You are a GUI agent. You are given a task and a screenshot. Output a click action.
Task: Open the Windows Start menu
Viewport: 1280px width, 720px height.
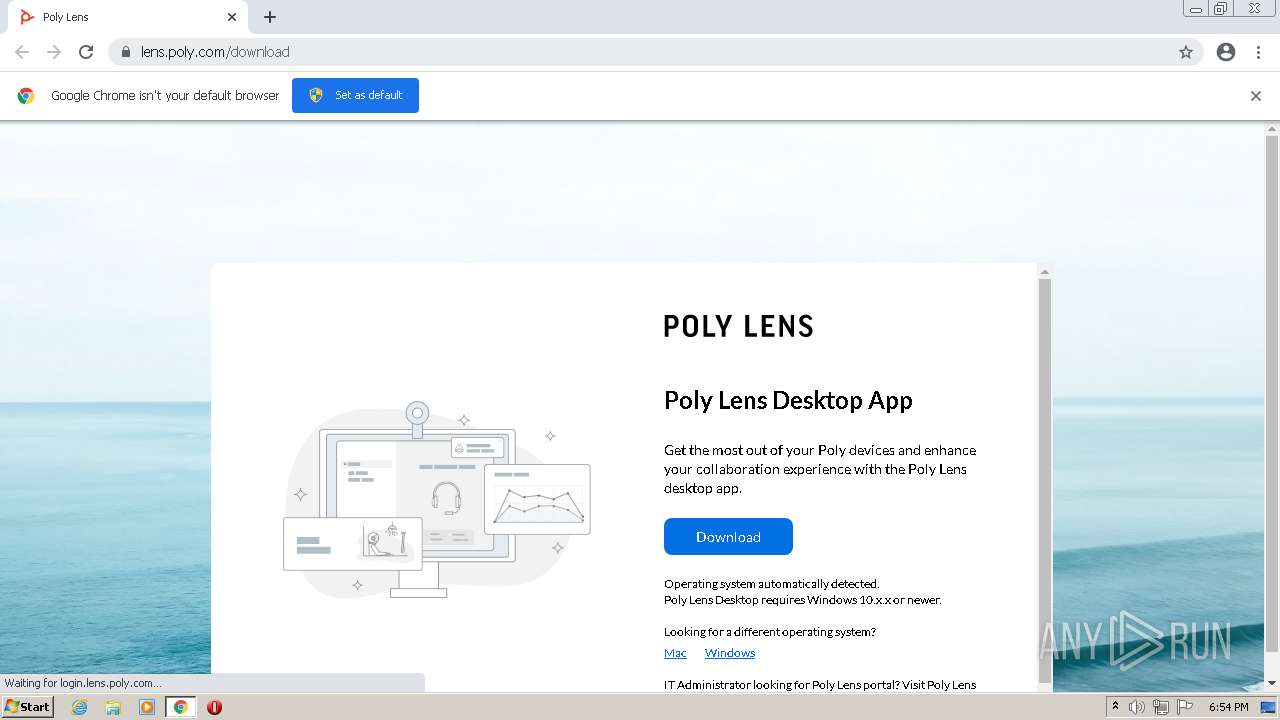click(27, 707)
